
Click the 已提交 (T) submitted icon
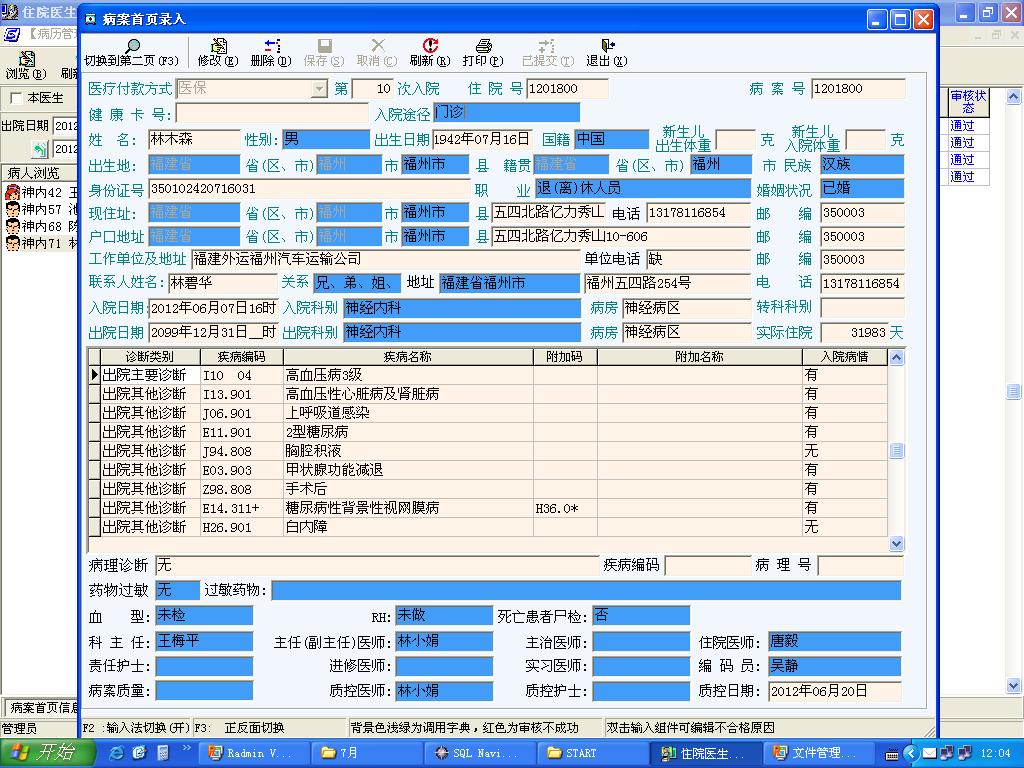click(x=547, y=46)
